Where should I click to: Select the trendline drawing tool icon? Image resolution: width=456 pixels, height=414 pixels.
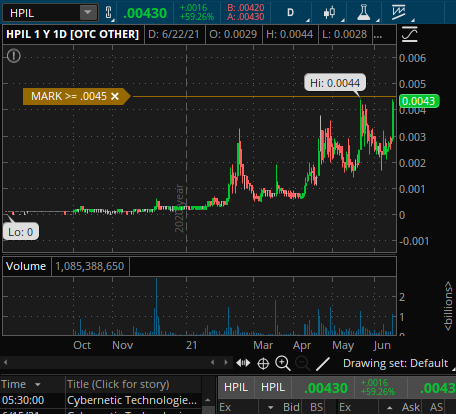(323, 364)
